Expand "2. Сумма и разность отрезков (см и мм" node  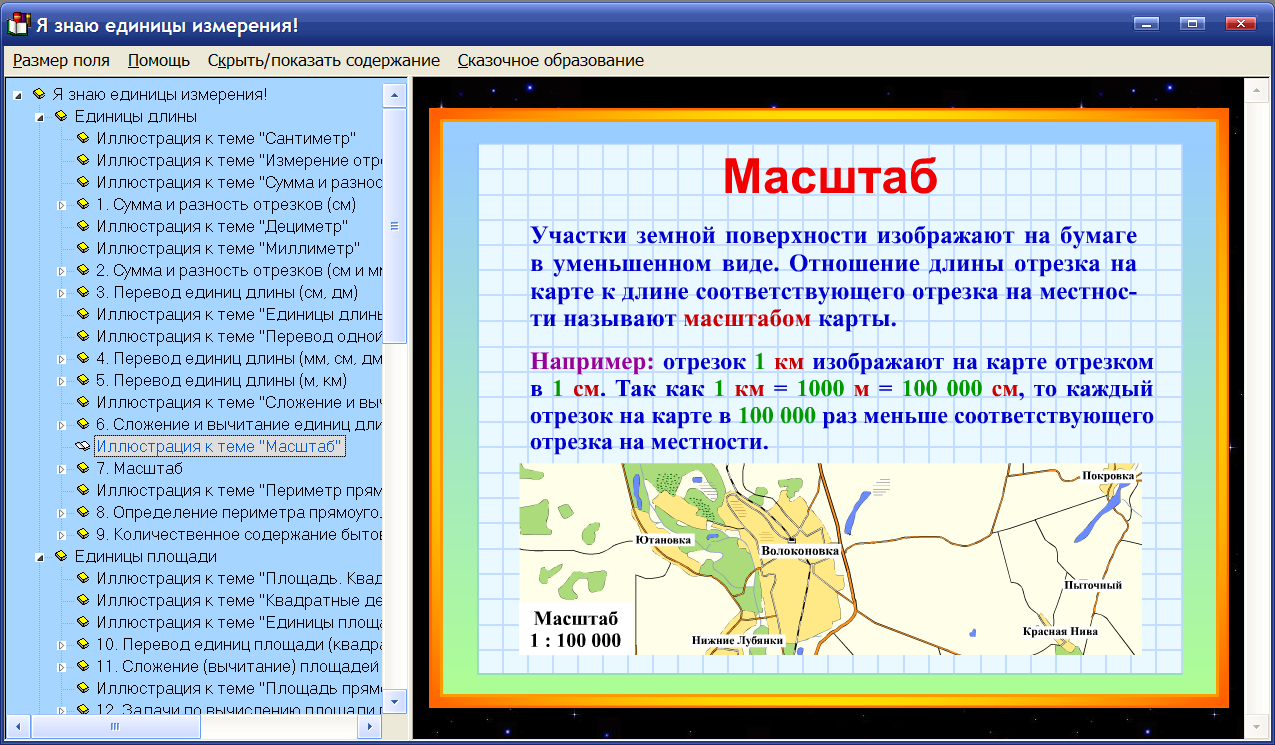coord(61,271)
